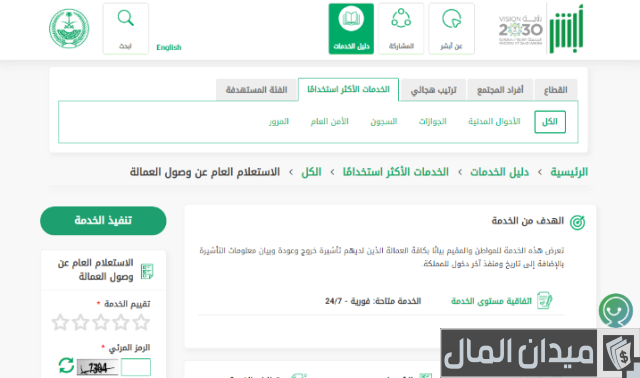Open دليل الخدمات breadcrumb link

[499, 172]
